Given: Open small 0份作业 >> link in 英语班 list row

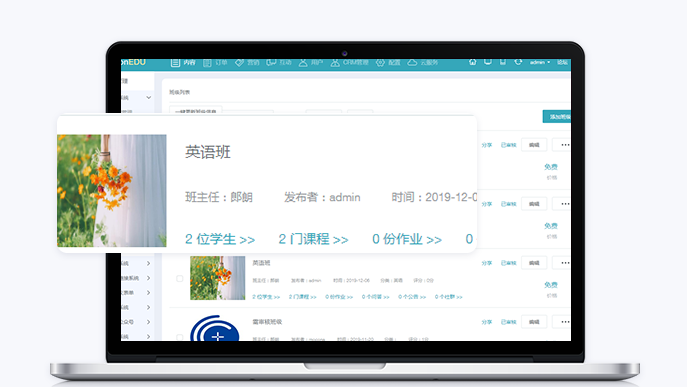Looking at the screenshot, I should click(x=339, y=297).
